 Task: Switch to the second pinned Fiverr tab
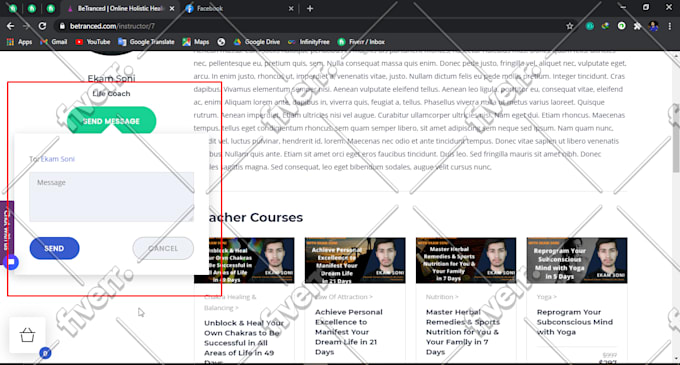pos(32,8)
